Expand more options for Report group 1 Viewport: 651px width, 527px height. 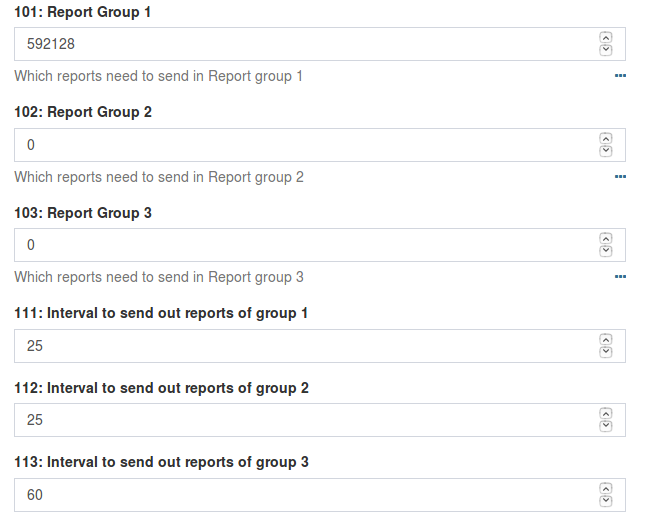[620, 76]
